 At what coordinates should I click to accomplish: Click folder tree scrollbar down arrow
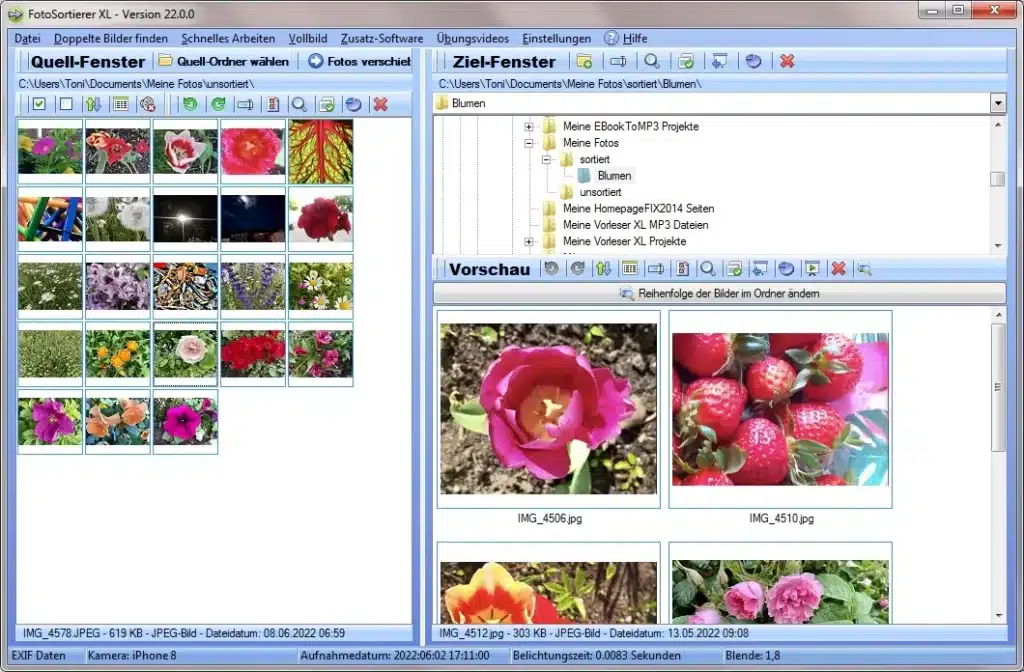998,246
